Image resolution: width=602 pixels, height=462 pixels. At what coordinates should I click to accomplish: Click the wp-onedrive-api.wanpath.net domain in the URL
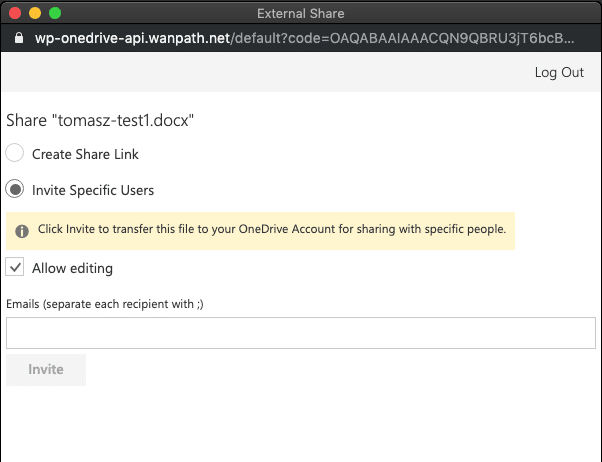coord(130,38)
